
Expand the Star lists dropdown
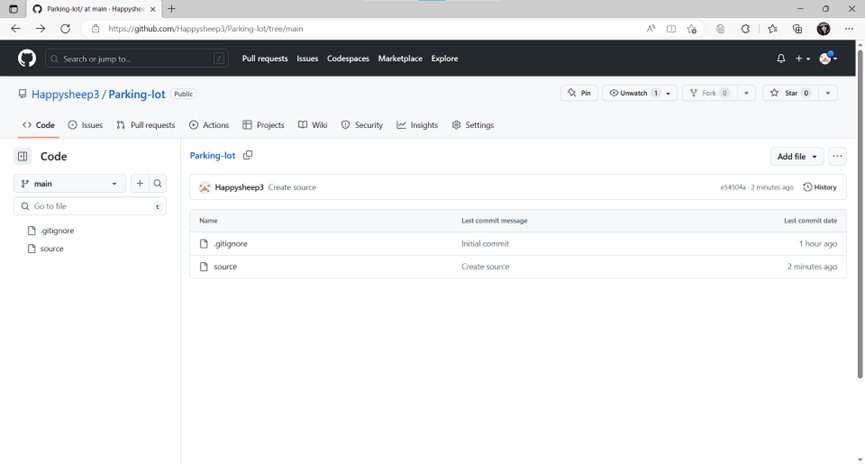pos(828,93)
